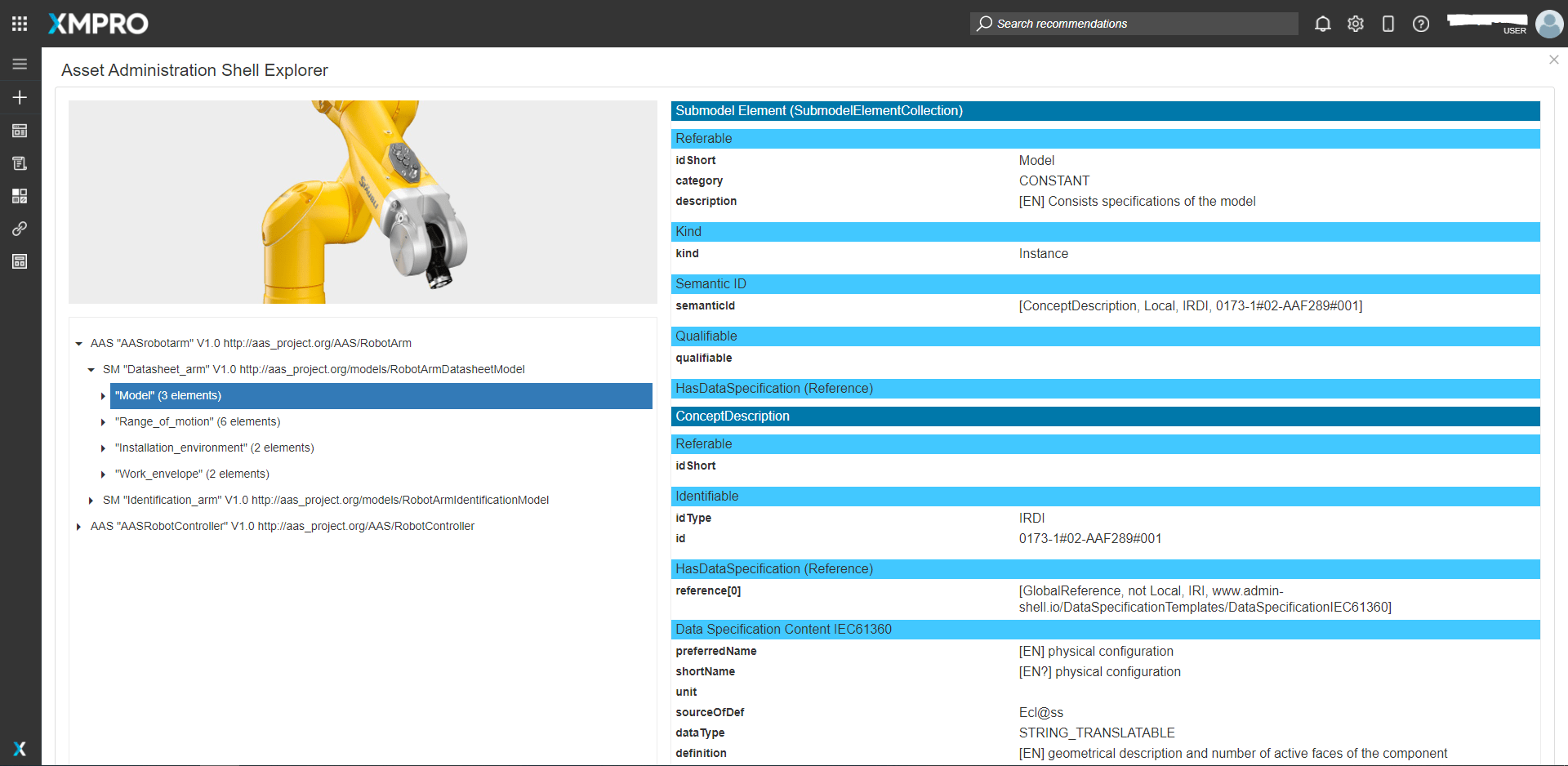Expand AAS "AASRobotController" node arrow

tap(78, 527)
